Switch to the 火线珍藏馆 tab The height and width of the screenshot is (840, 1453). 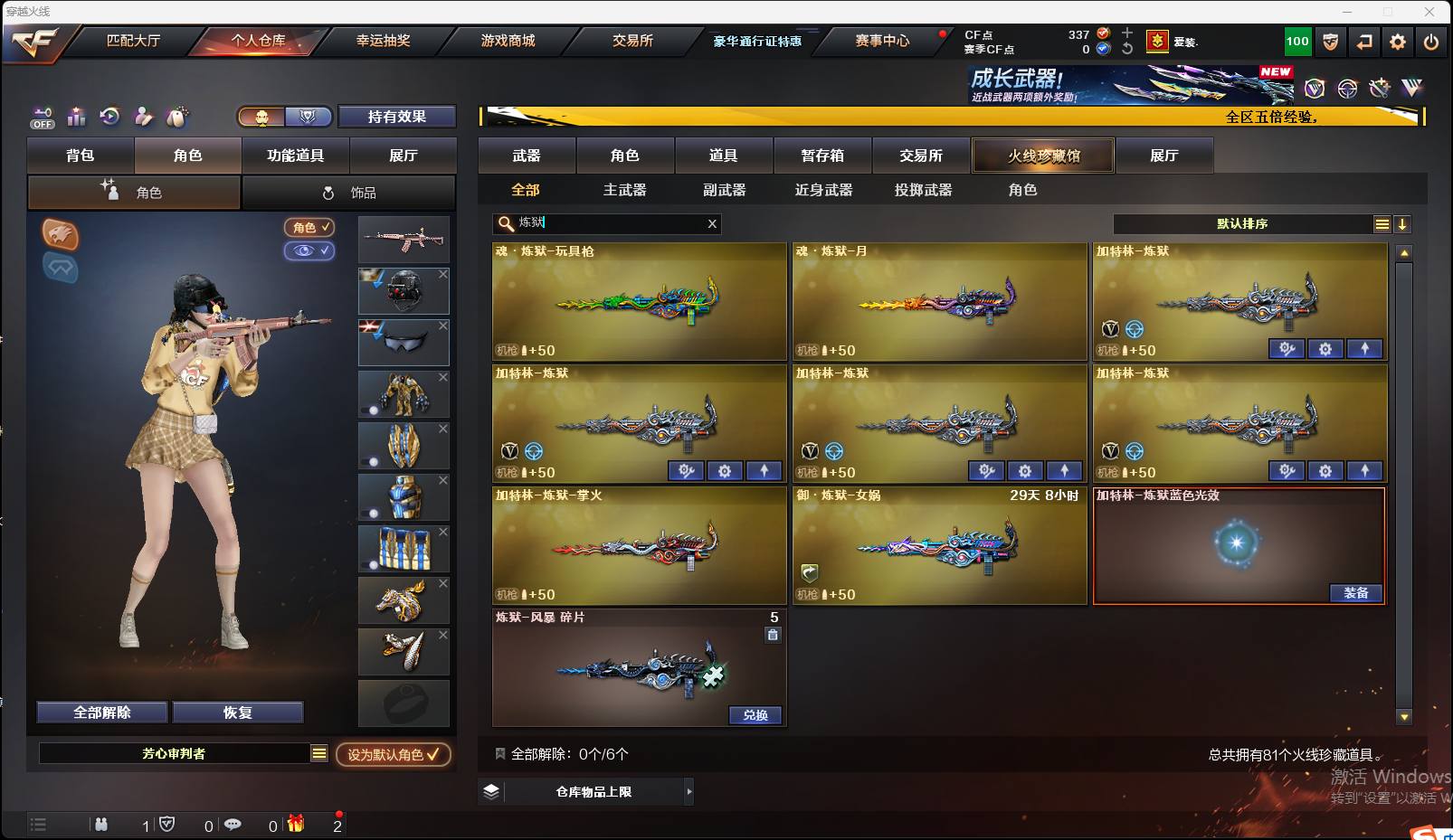1044,156
